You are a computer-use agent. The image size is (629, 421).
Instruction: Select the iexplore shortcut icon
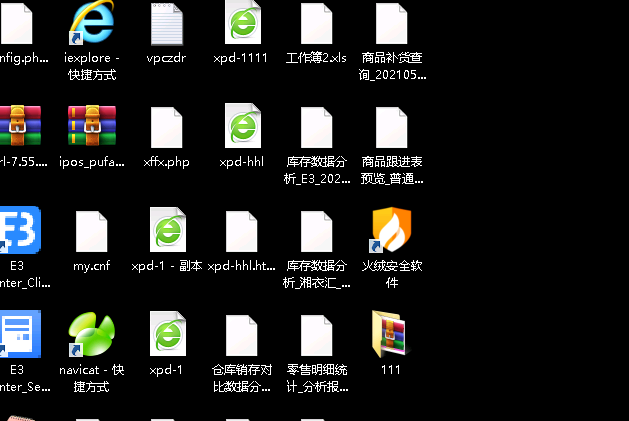[x=92, y=24]
